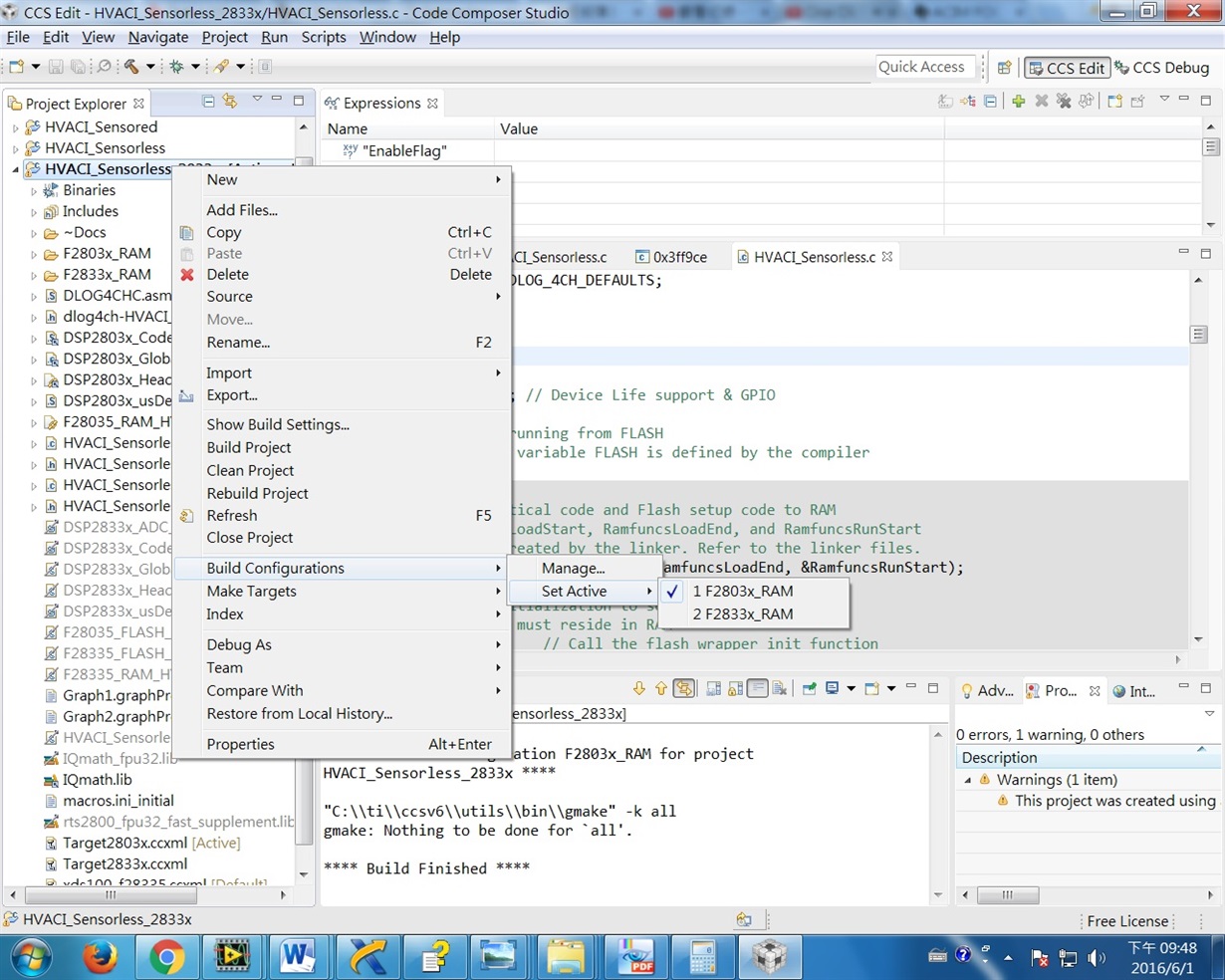Click the Open Perspective icon
The image size is (1225, 980).
pos(1005,68)
